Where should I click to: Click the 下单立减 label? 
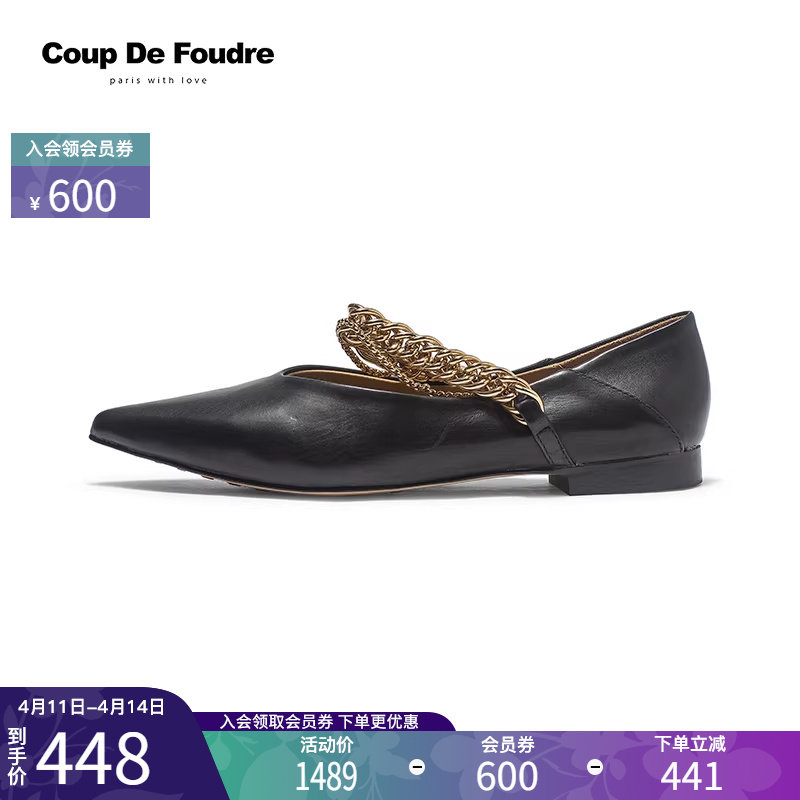point(690,744)
